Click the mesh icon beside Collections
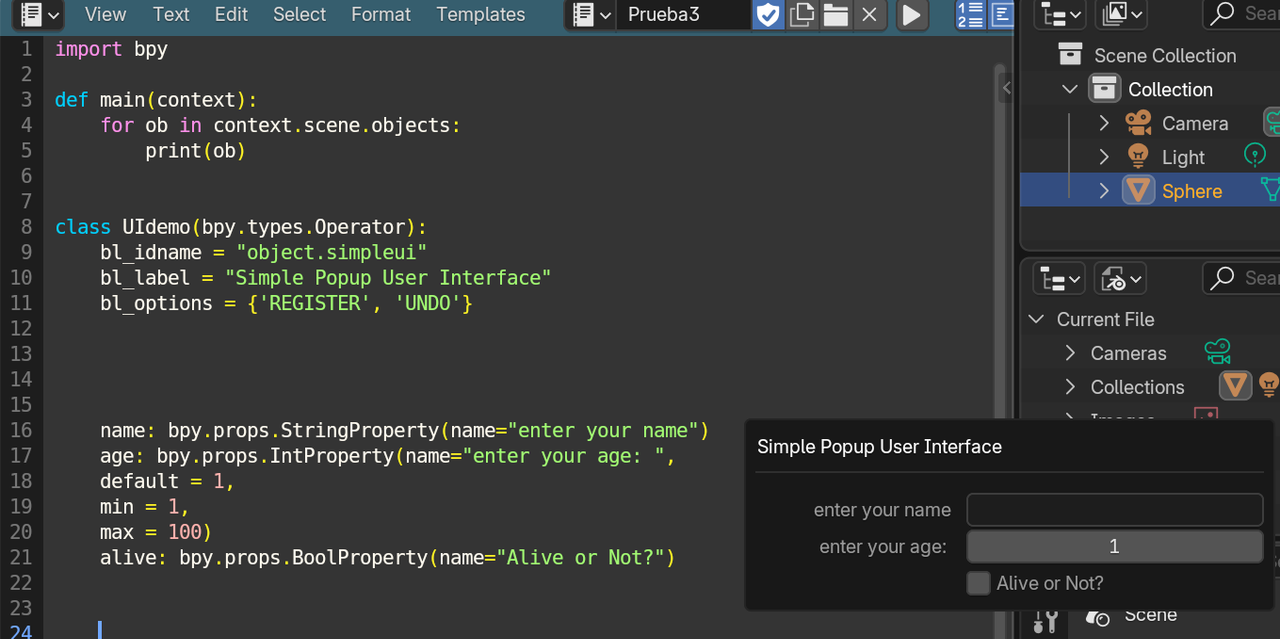 pos(1235,385)
